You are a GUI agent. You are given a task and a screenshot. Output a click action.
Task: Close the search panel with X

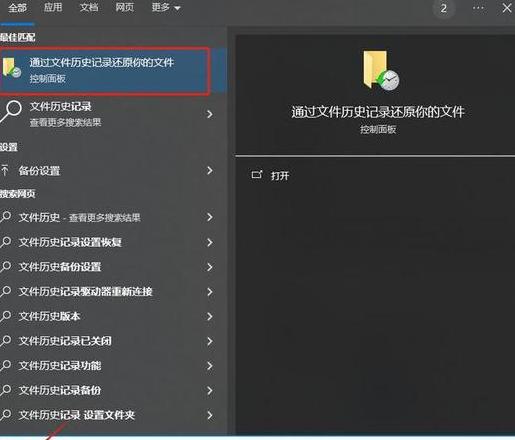tap(507, 8)
